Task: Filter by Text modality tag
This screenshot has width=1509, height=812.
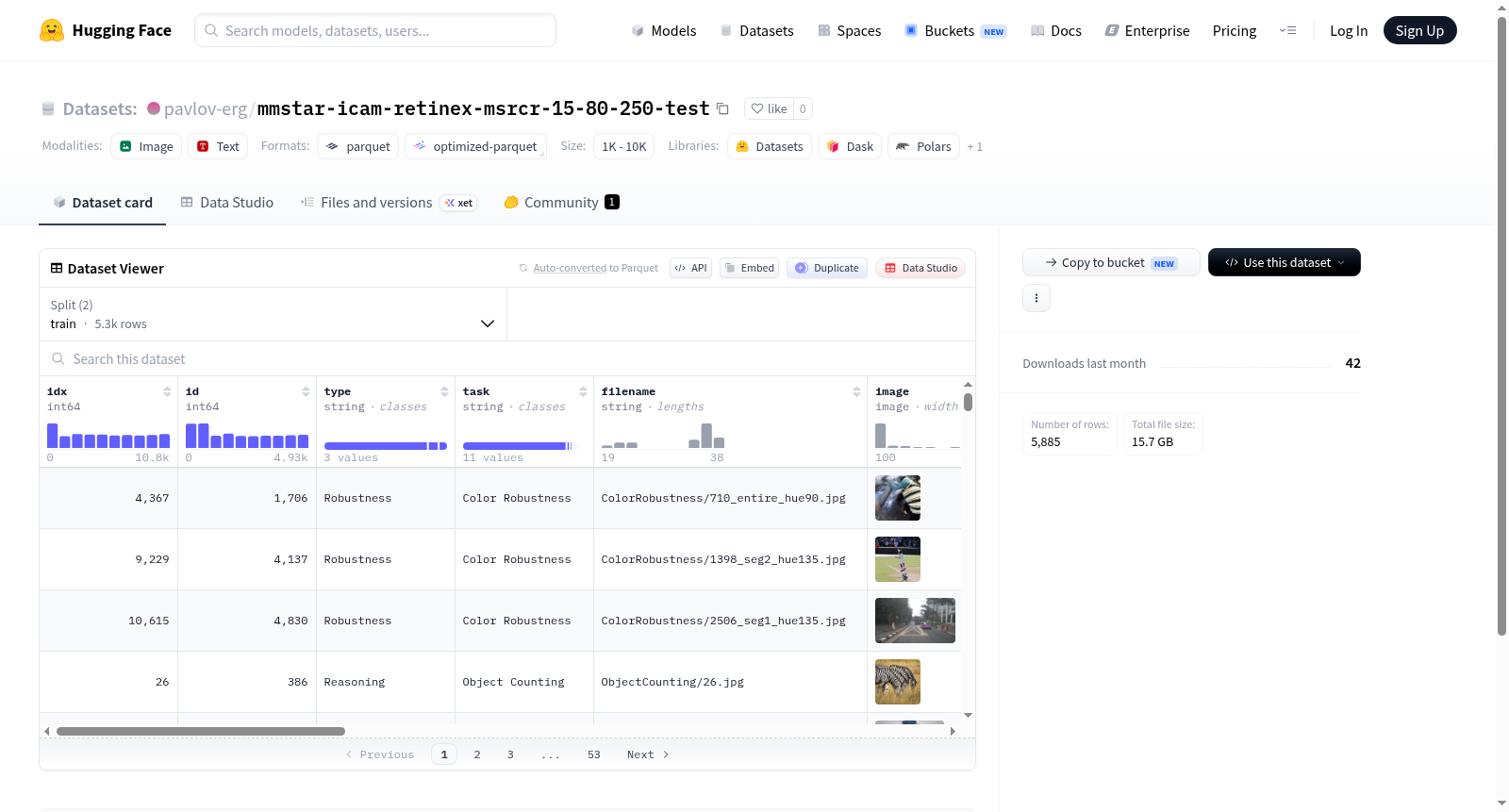Action: click(218, 146)
